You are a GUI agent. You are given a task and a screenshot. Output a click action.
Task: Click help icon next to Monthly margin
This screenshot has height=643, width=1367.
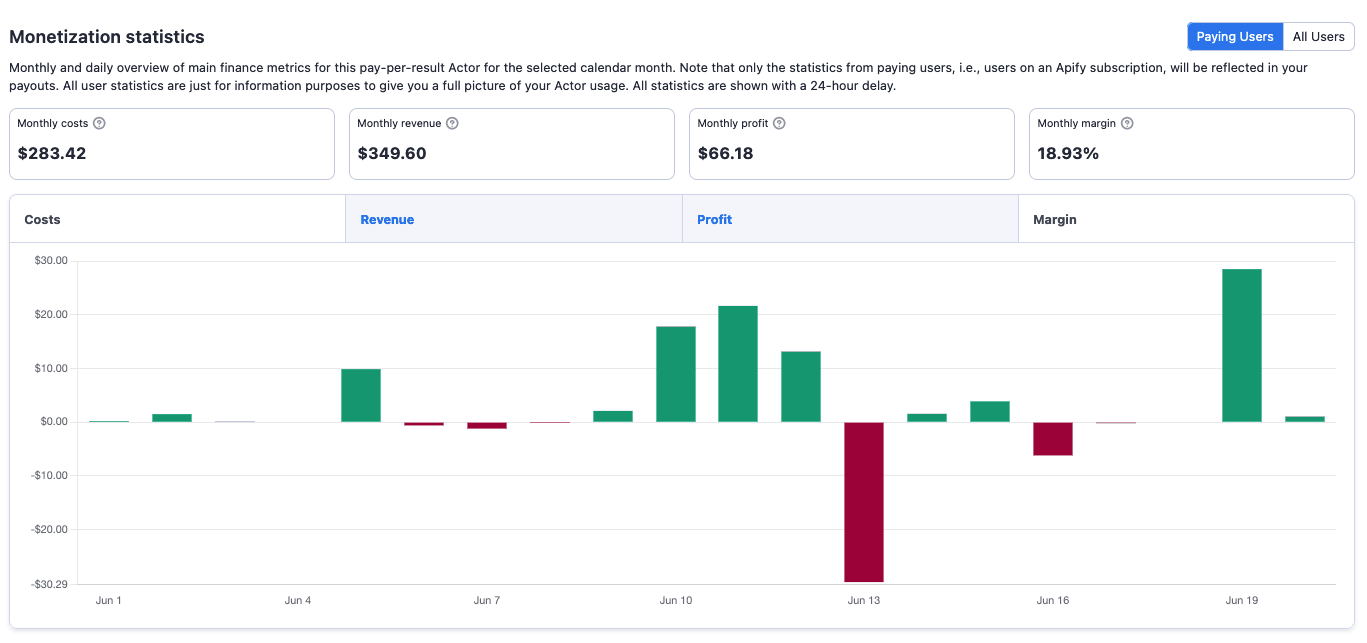pyautogui.click(x=1127, y=124)
